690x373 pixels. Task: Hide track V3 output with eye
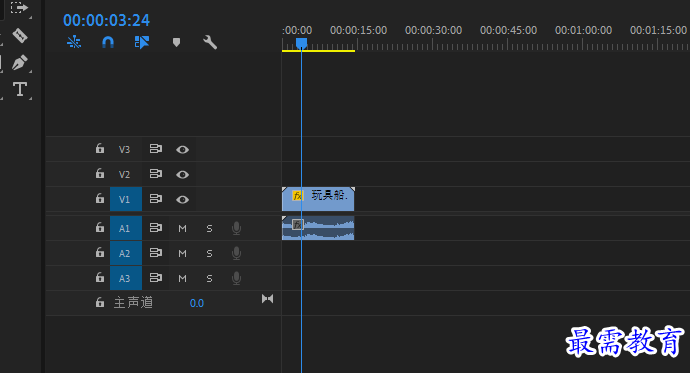183,150
